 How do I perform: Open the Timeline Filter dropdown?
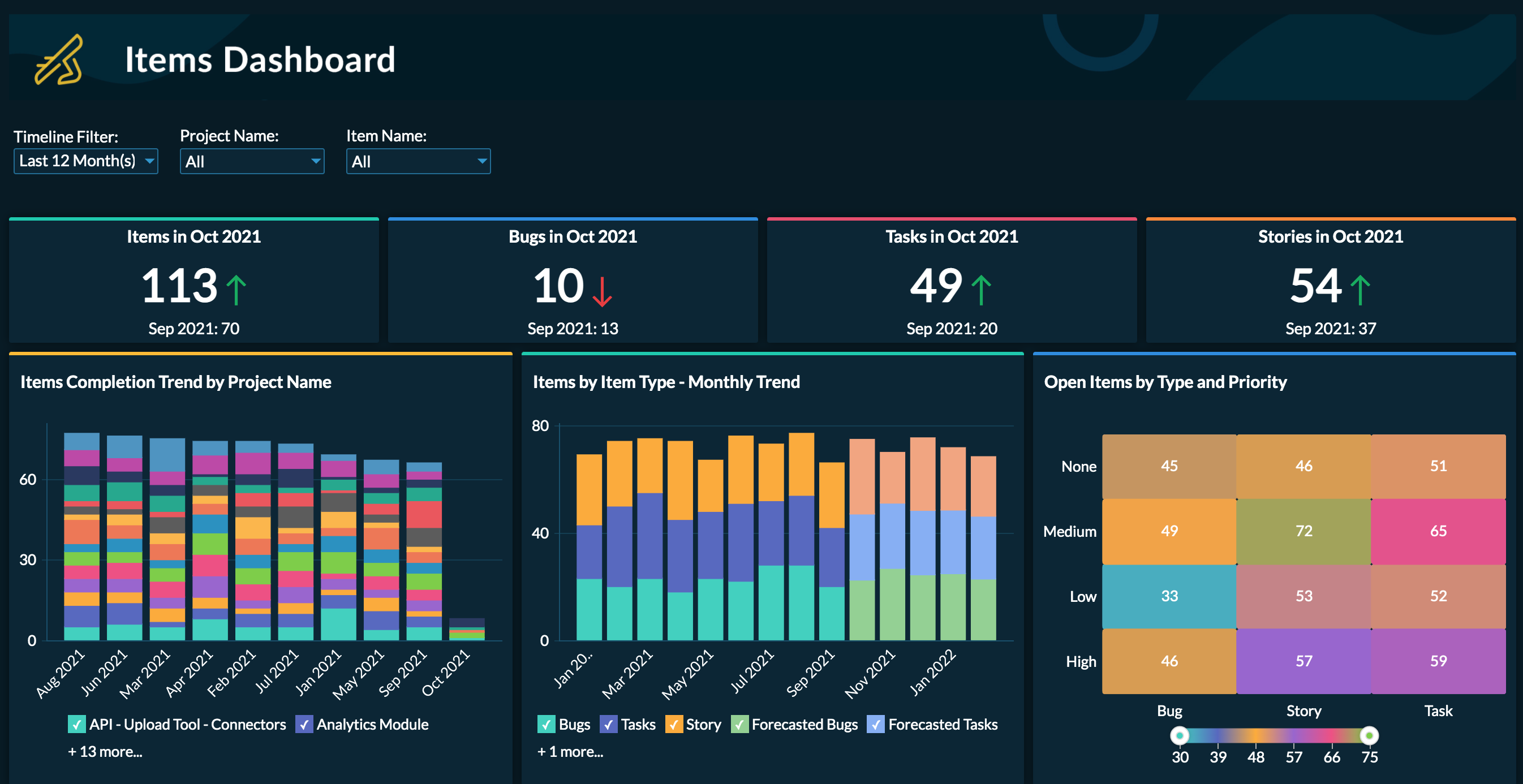click(86, 160)
